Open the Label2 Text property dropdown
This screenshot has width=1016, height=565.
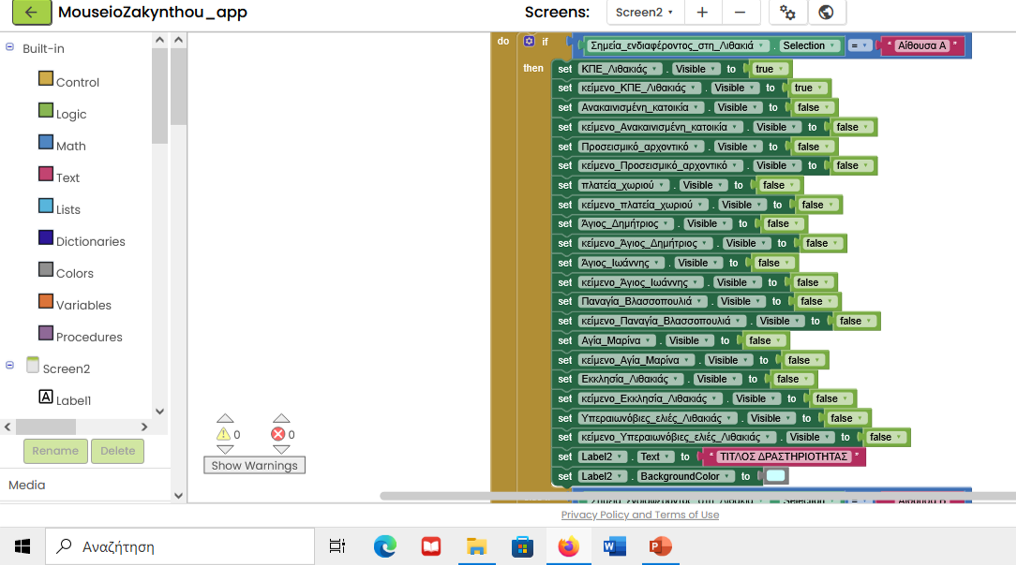click(x=656, y=457)
